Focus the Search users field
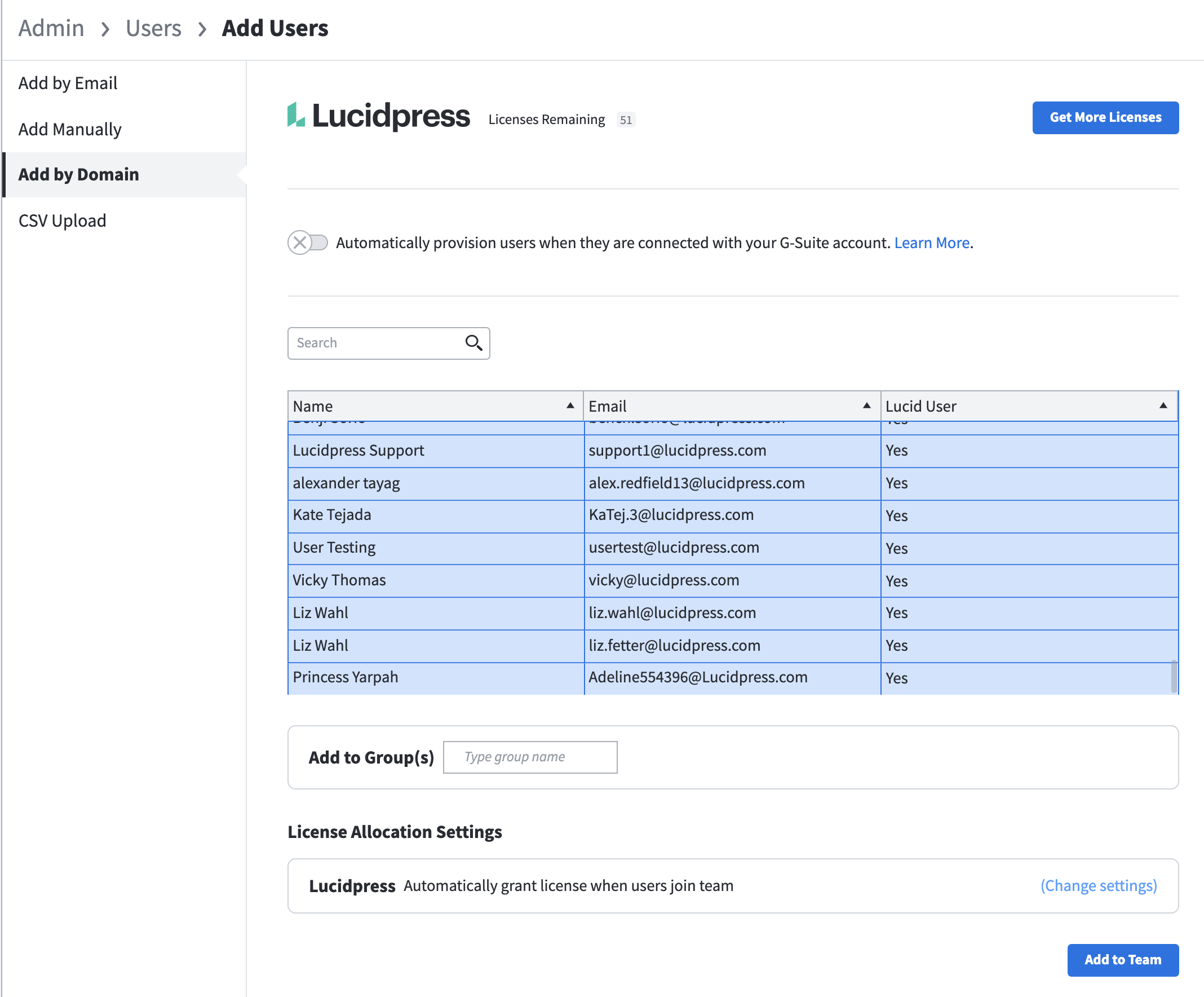Viewport: 1204px width, 997px height. pyautogui.click(x=389, y=343)
